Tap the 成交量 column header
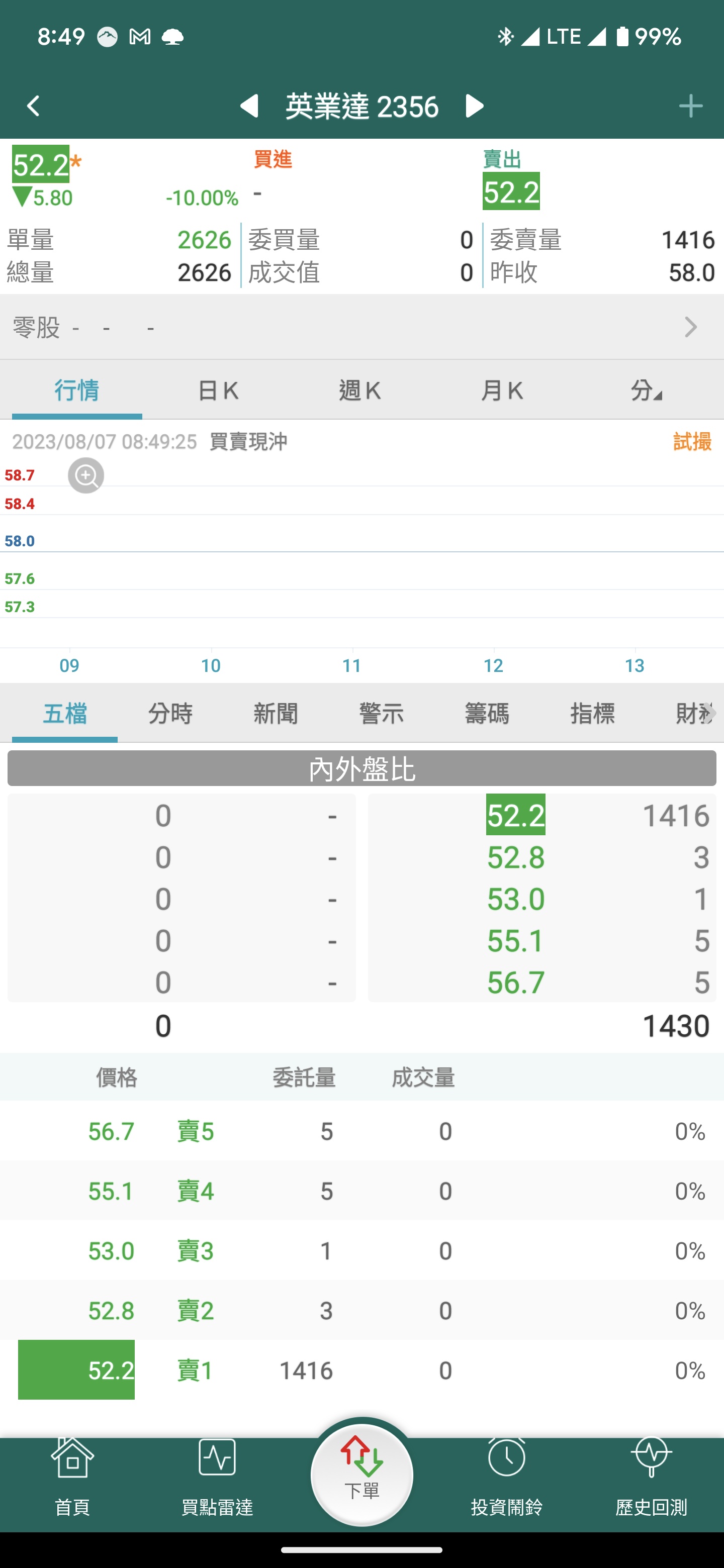Image resolution: width=724 pixels, height=1568 pixels. point(423,1077)
